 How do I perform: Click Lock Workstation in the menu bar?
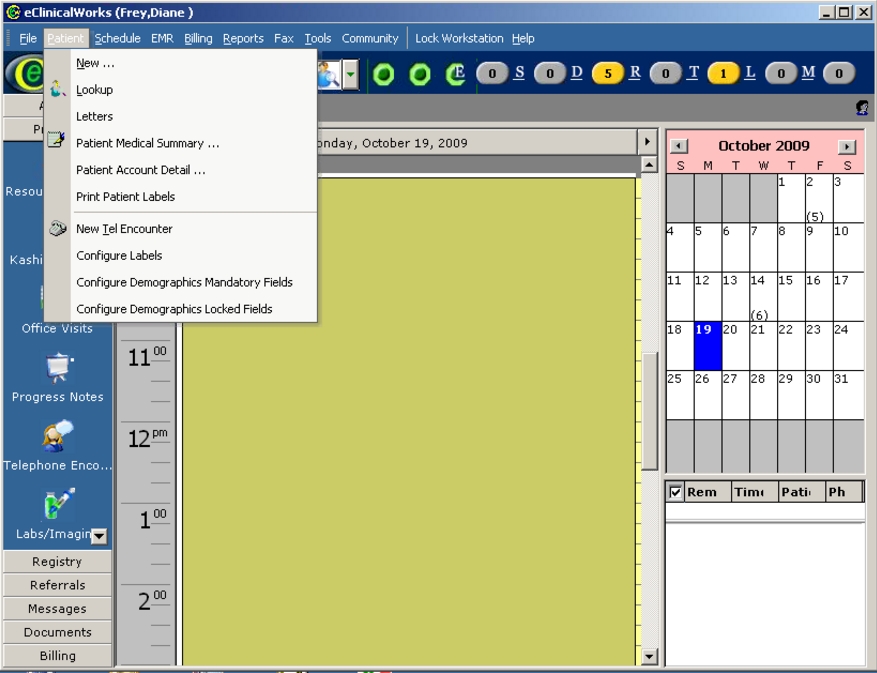[459, 39]
